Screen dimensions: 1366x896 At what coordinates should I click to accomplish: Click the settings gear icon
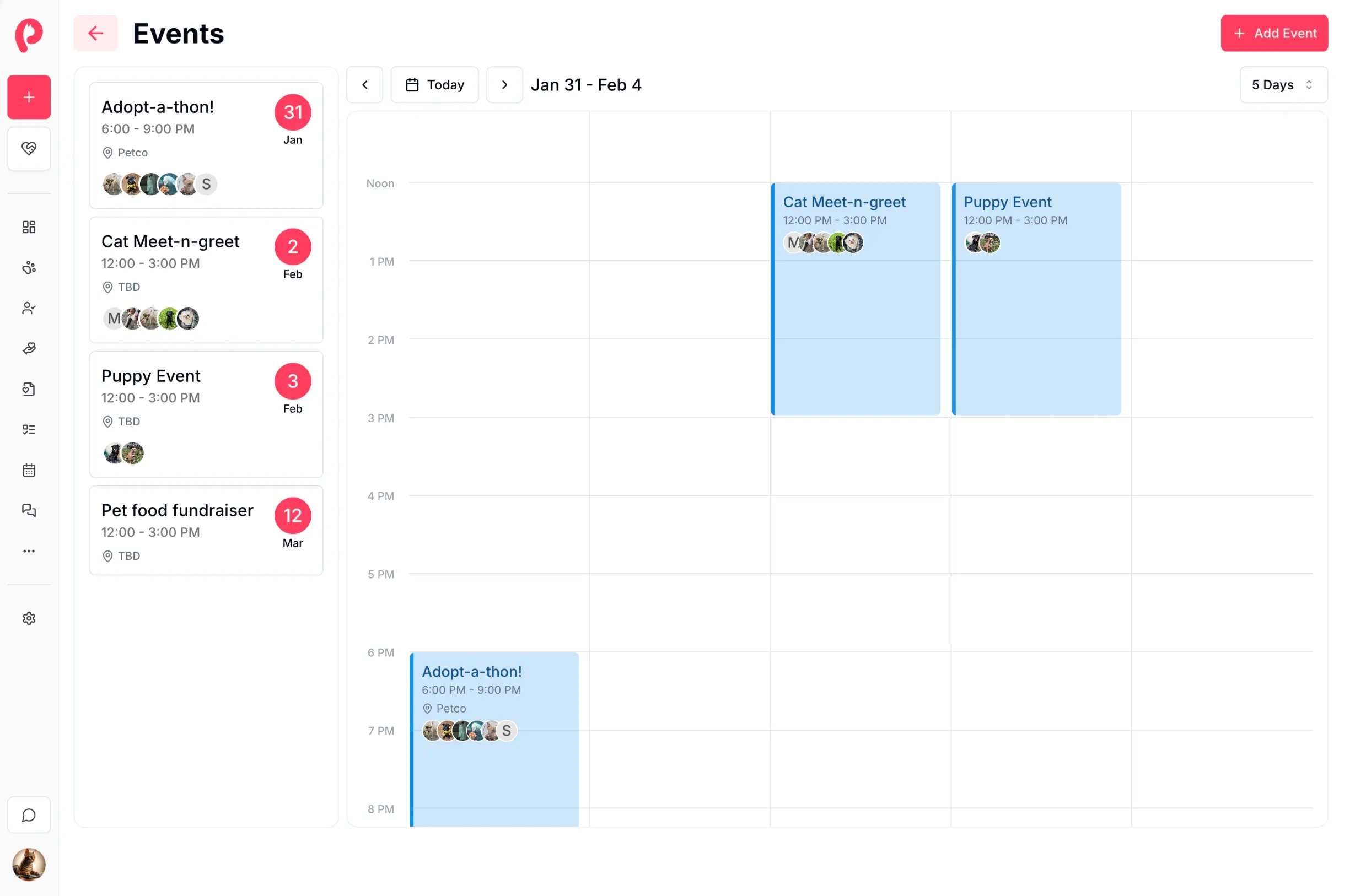[28, 618]
